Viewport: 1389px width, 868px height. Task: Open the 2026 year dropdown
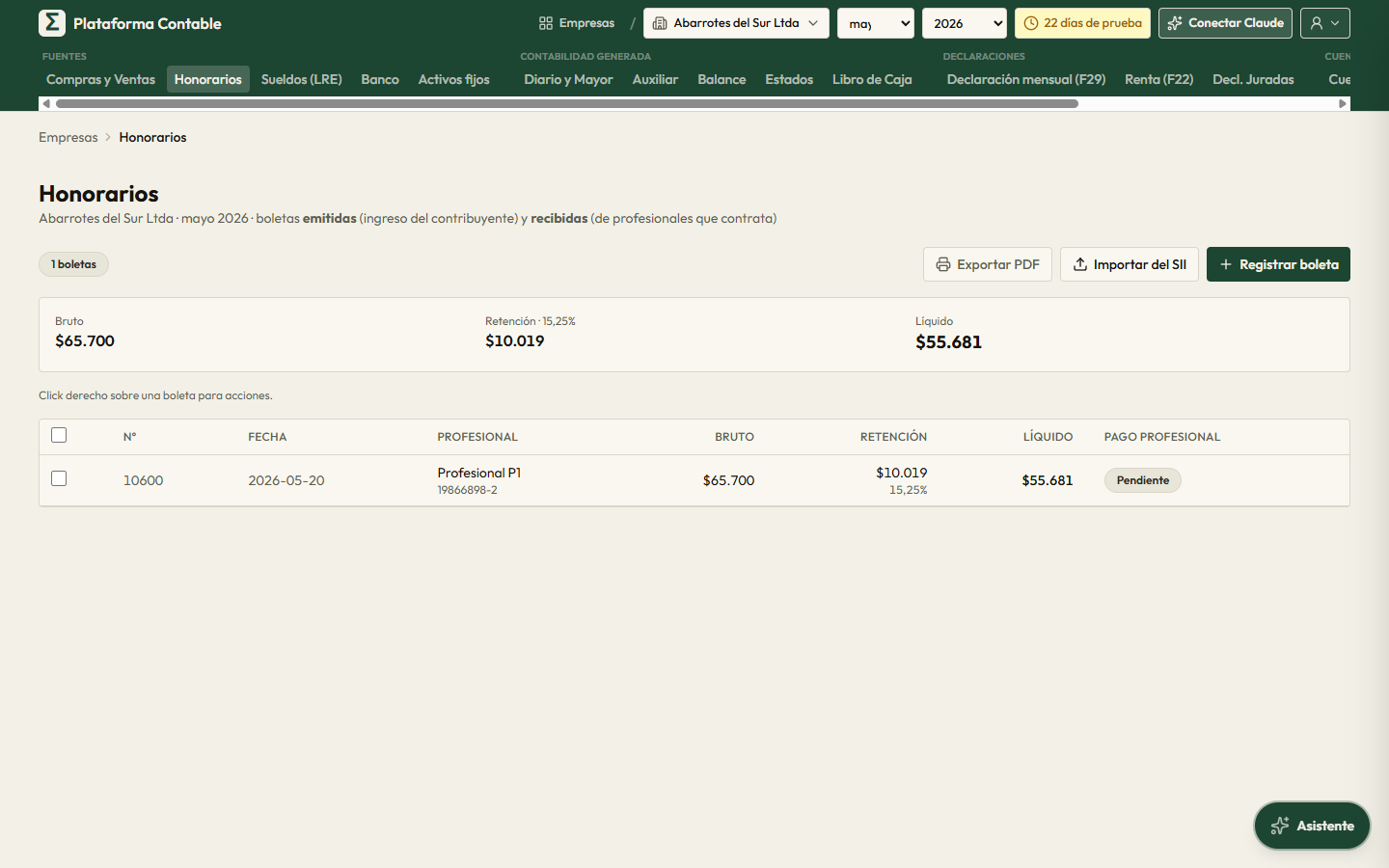965,23
